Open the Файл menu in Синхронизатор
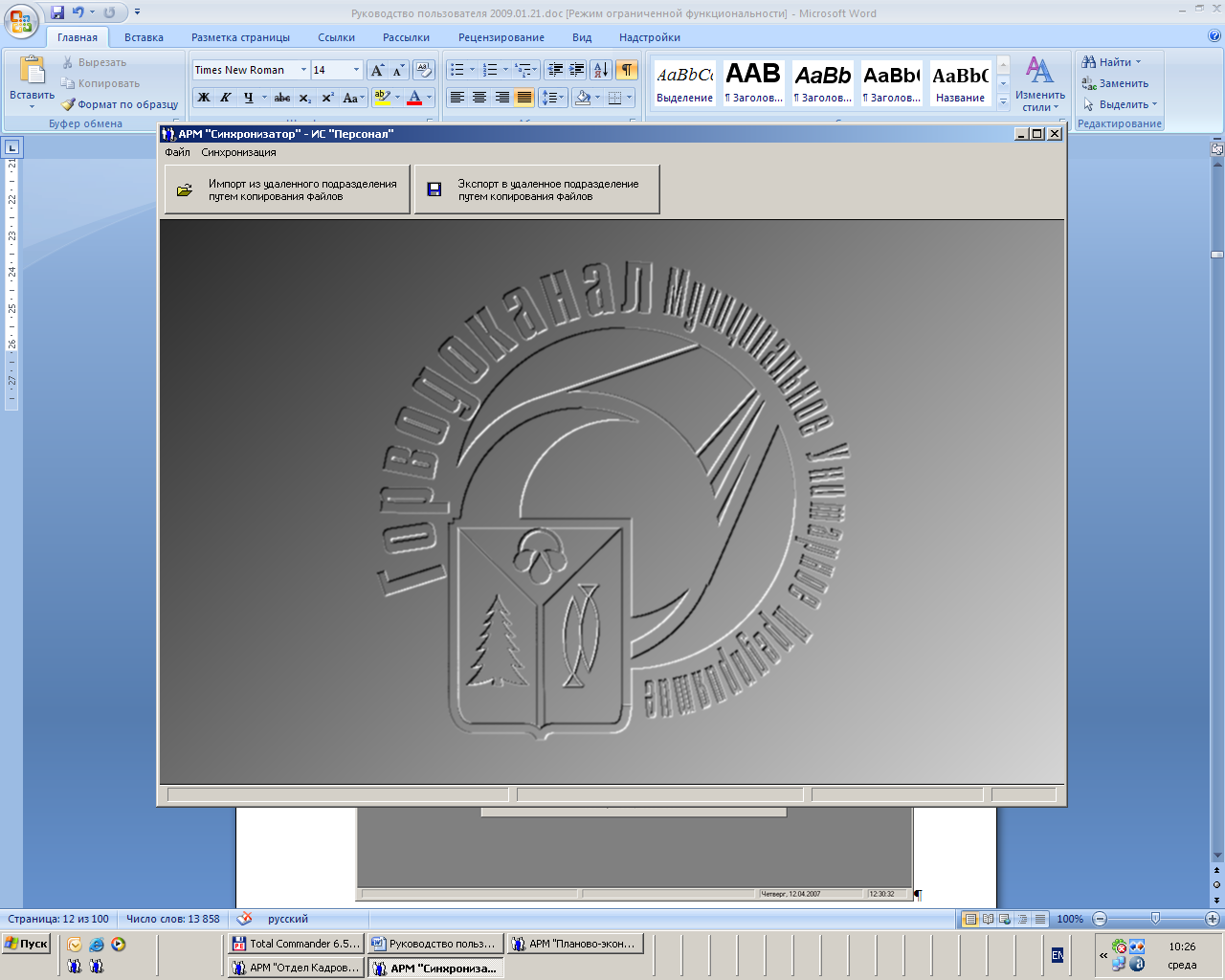Screen dimensions: 1225x980 pyautogui.click(x=177, y=152)
